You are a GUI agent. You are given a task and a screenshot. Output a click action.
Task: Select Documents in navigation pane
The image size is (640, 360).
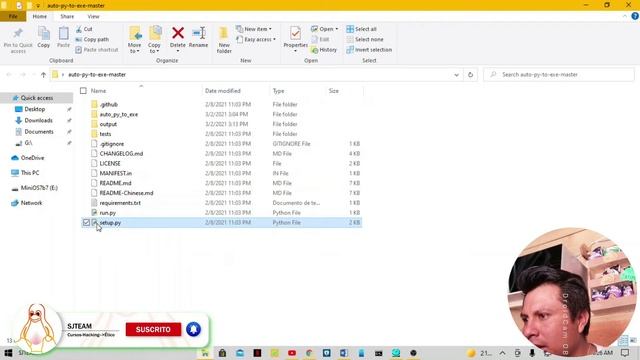pyautogui.click(x=39, y=131)
